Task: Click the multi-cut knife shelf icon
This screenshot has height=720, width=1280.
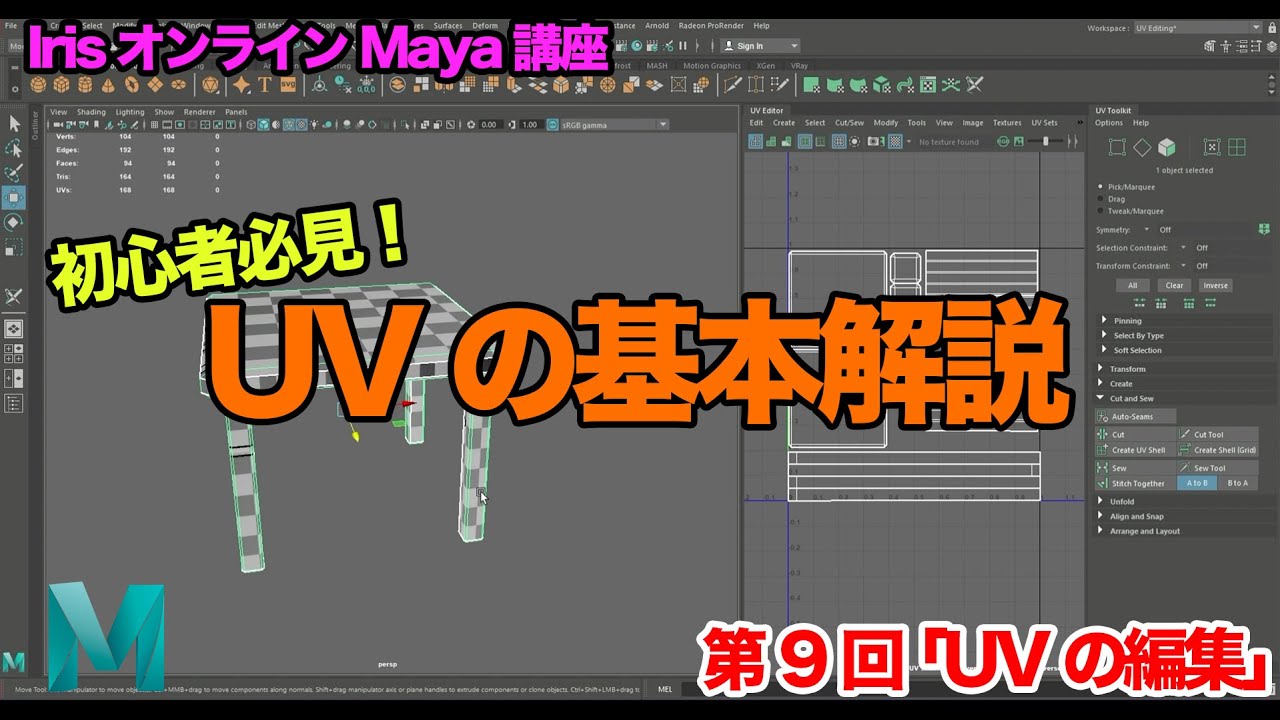Action: [x=733, y=85]
